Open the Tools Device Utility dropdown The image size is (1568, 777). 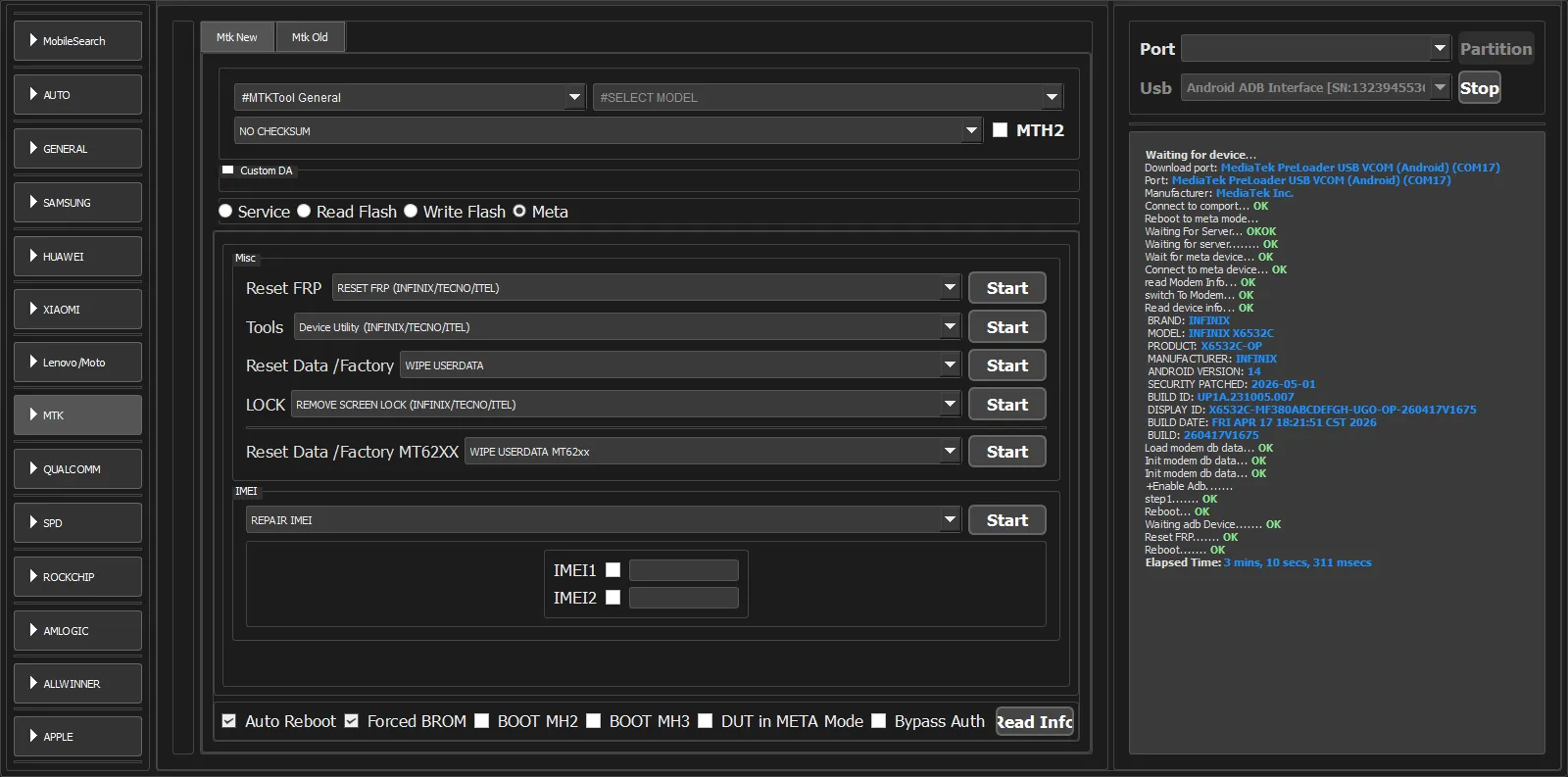[x=627, y=327]
